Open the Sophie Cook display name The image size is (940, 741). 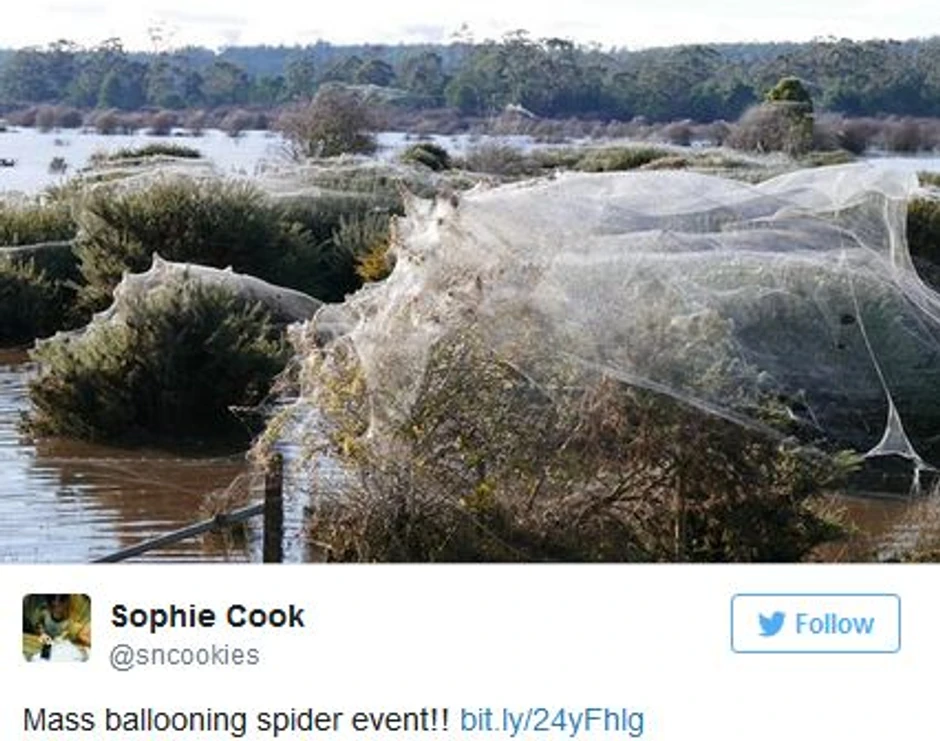[x=207, y=616]
